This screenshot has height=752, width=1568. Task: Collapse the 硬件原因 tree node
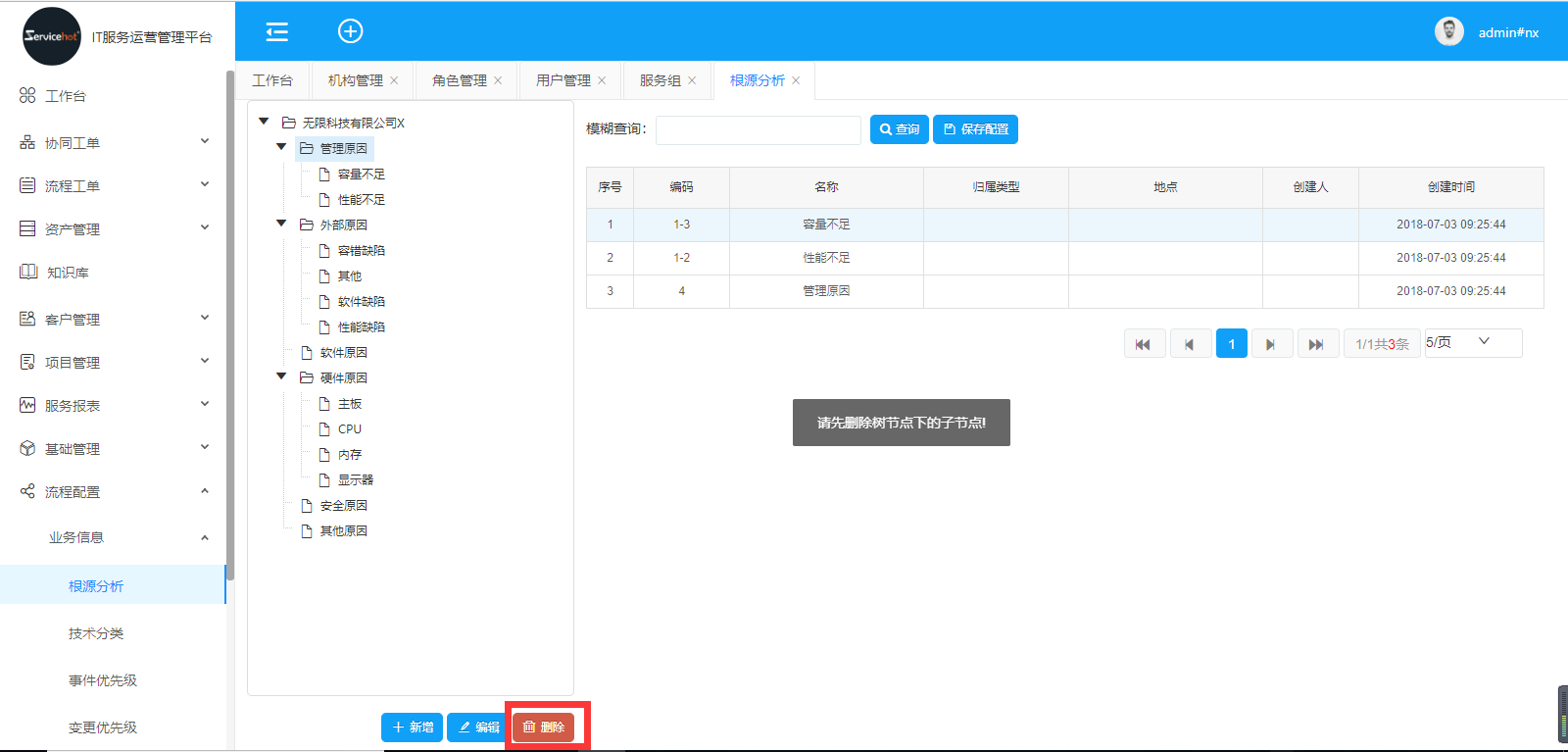tap(281, 376)
